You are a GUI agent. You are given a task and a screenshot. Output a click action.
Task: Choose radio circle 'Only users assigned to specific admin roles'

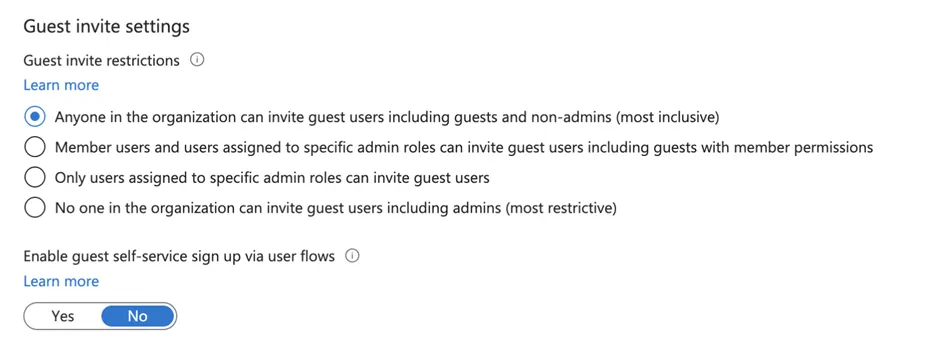(x=35, y=177)
